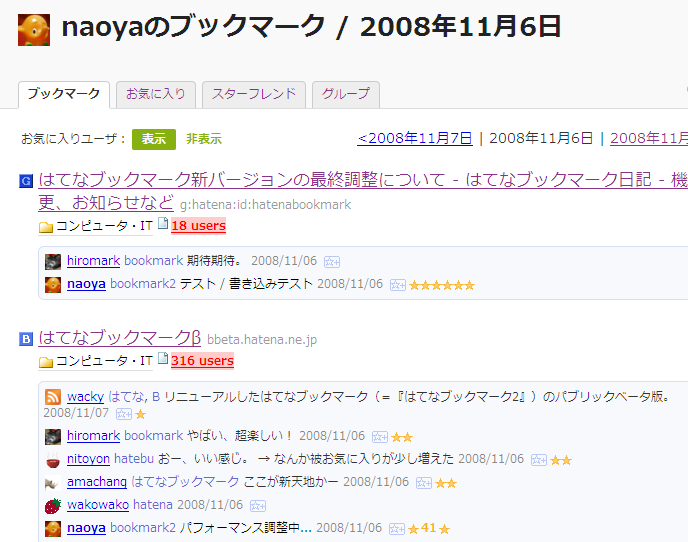This screenshot has height=542, width=688.
Task: Add a star to wakowako's bookmark
Action: (258, 506)
